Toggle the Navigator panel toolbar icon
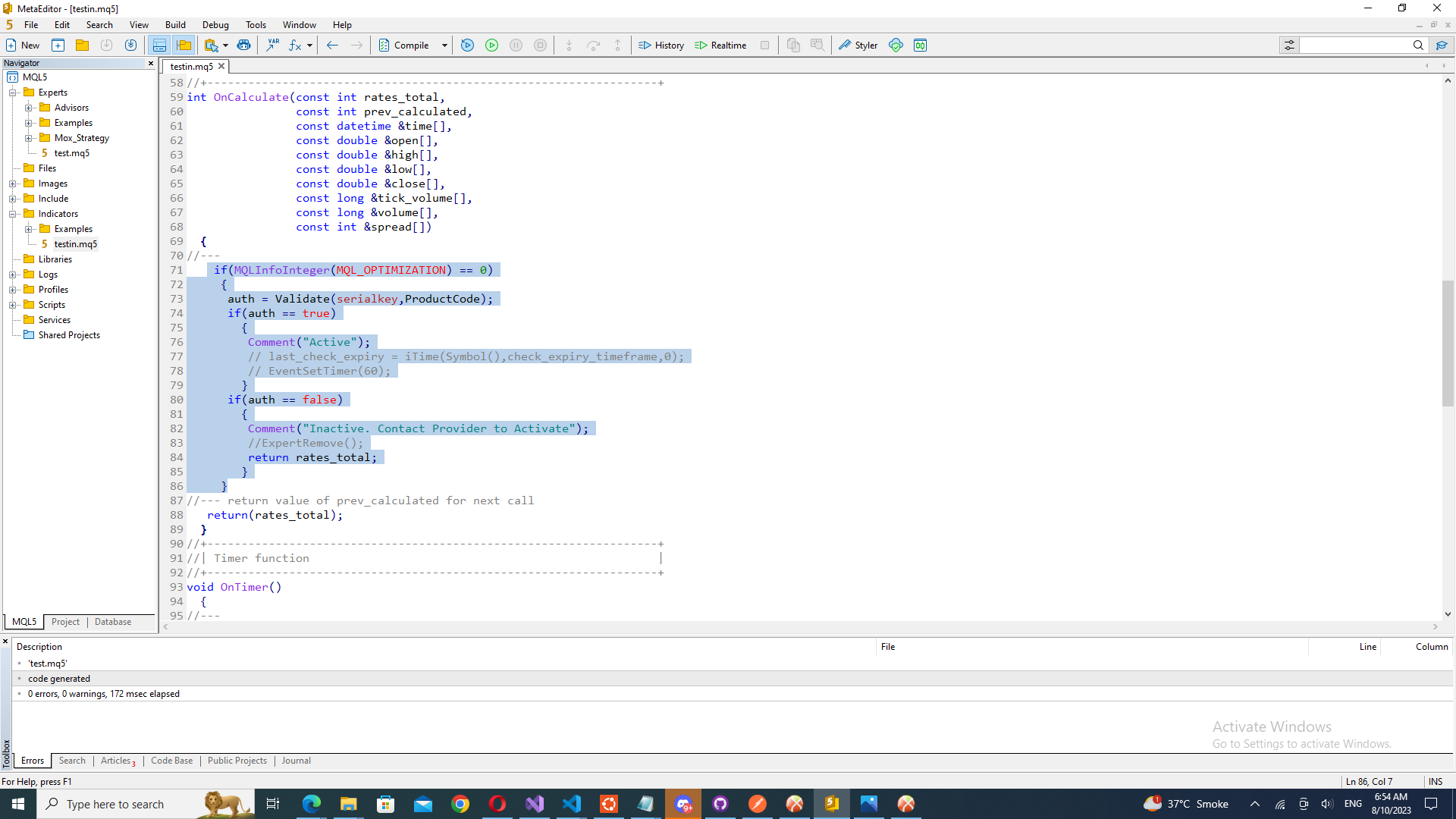The image size is (1456, 819). pyautogui.click(x=184, y=45)
